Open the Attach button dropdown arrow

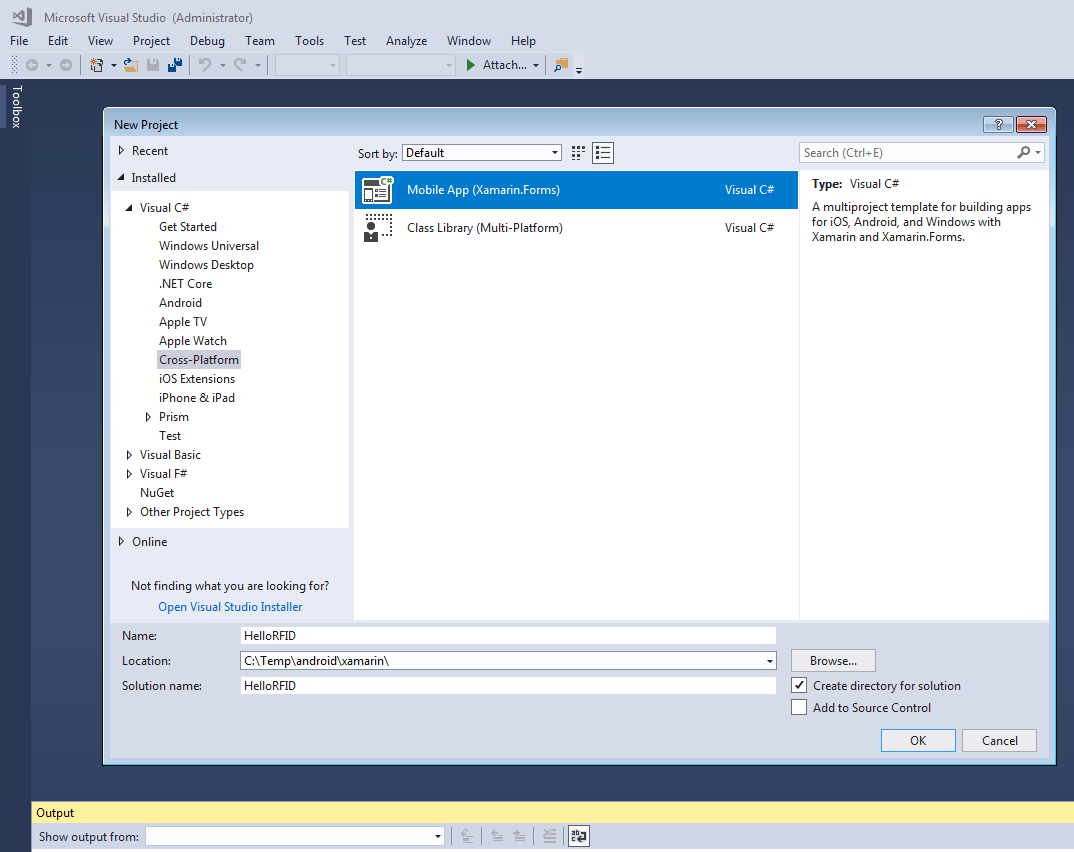[x=536, y=65]
